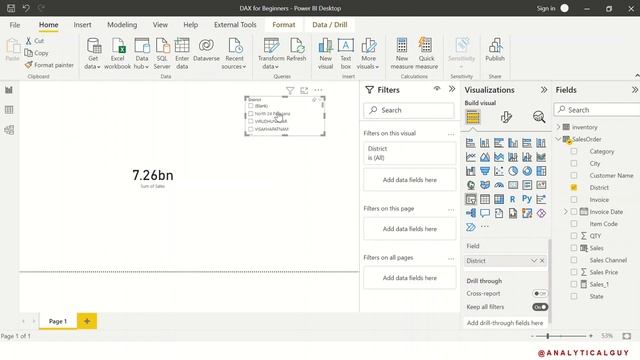Toggle Cross-report drill through
This screenshot has height=360, width=640.
pos(540,293)
